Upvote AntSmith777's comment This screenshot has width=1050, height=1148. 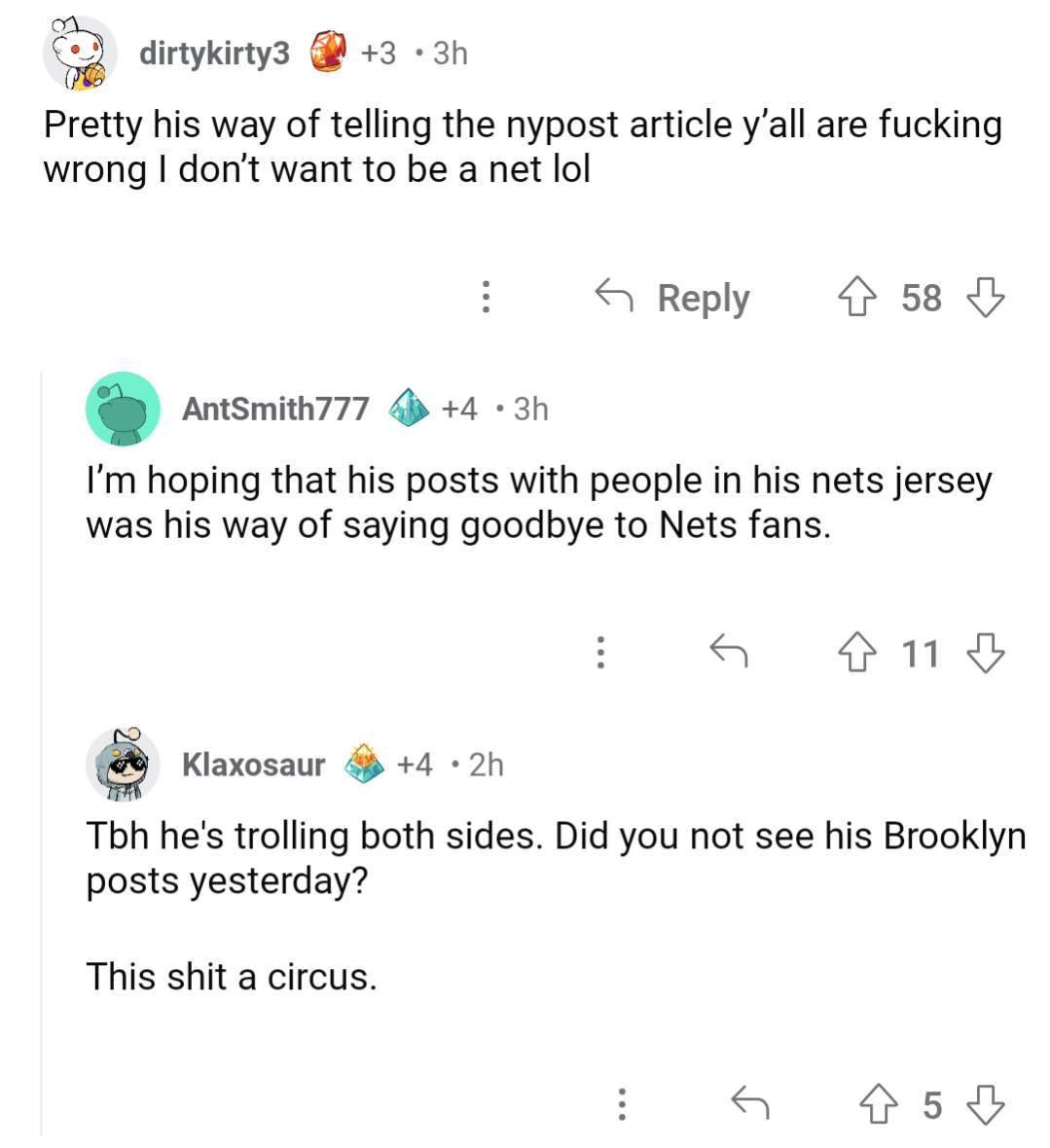[856, 653]
